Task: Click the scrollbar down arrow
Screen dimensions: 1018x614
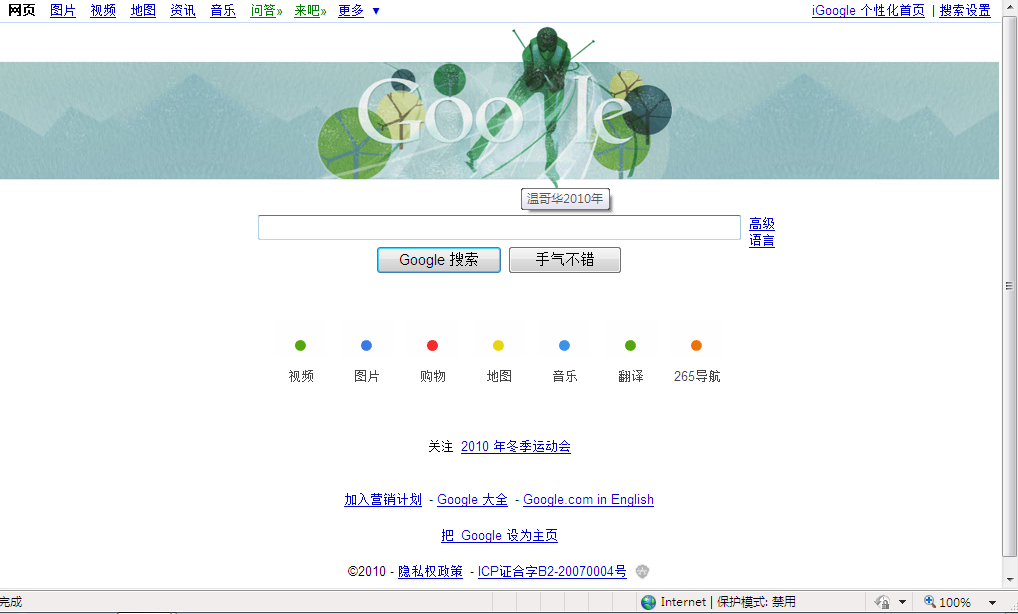Action: (x=1009, y=580)
